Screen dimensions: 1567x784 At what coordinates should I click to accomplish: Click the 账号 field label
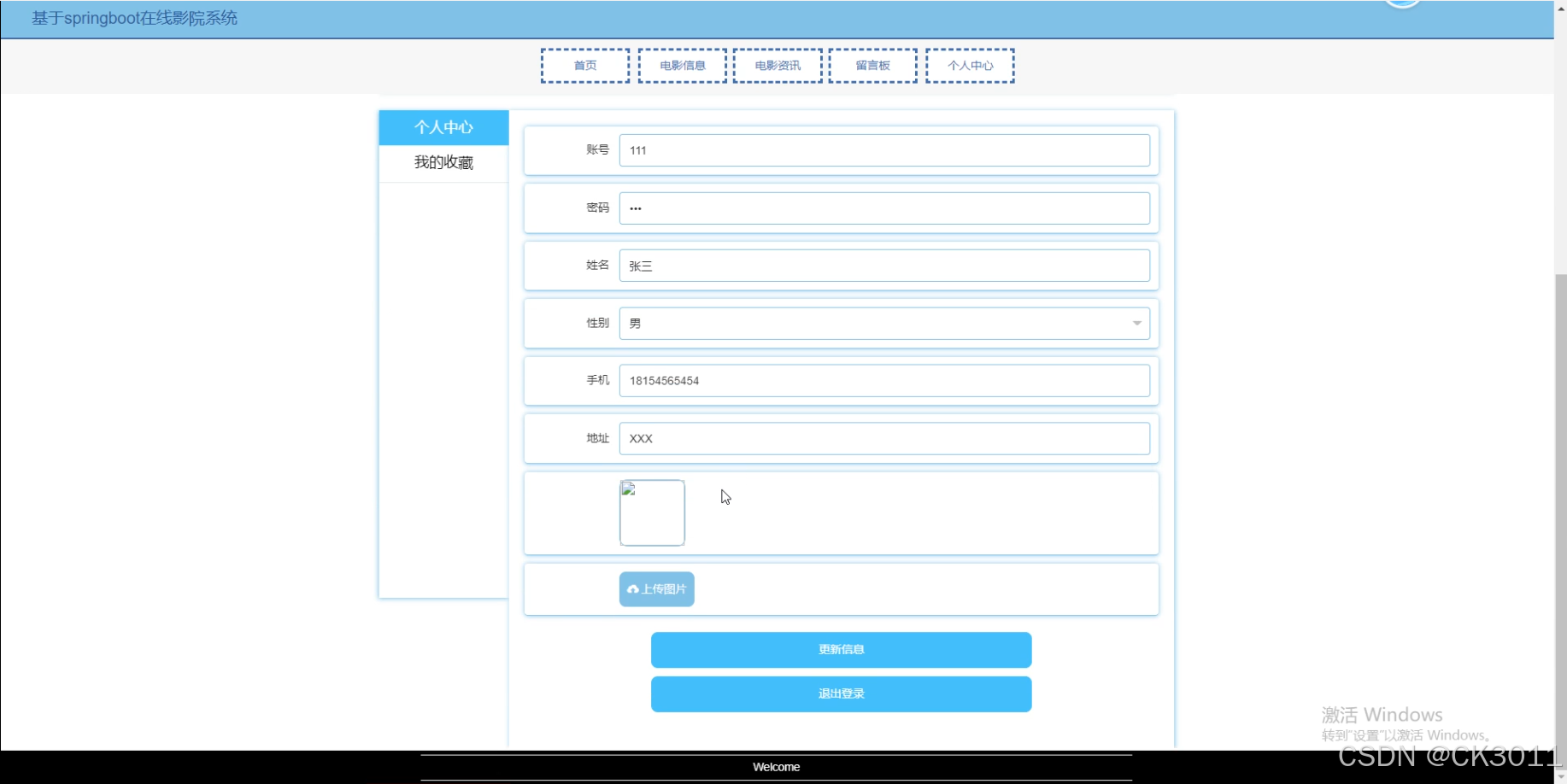tap(597, 149)
